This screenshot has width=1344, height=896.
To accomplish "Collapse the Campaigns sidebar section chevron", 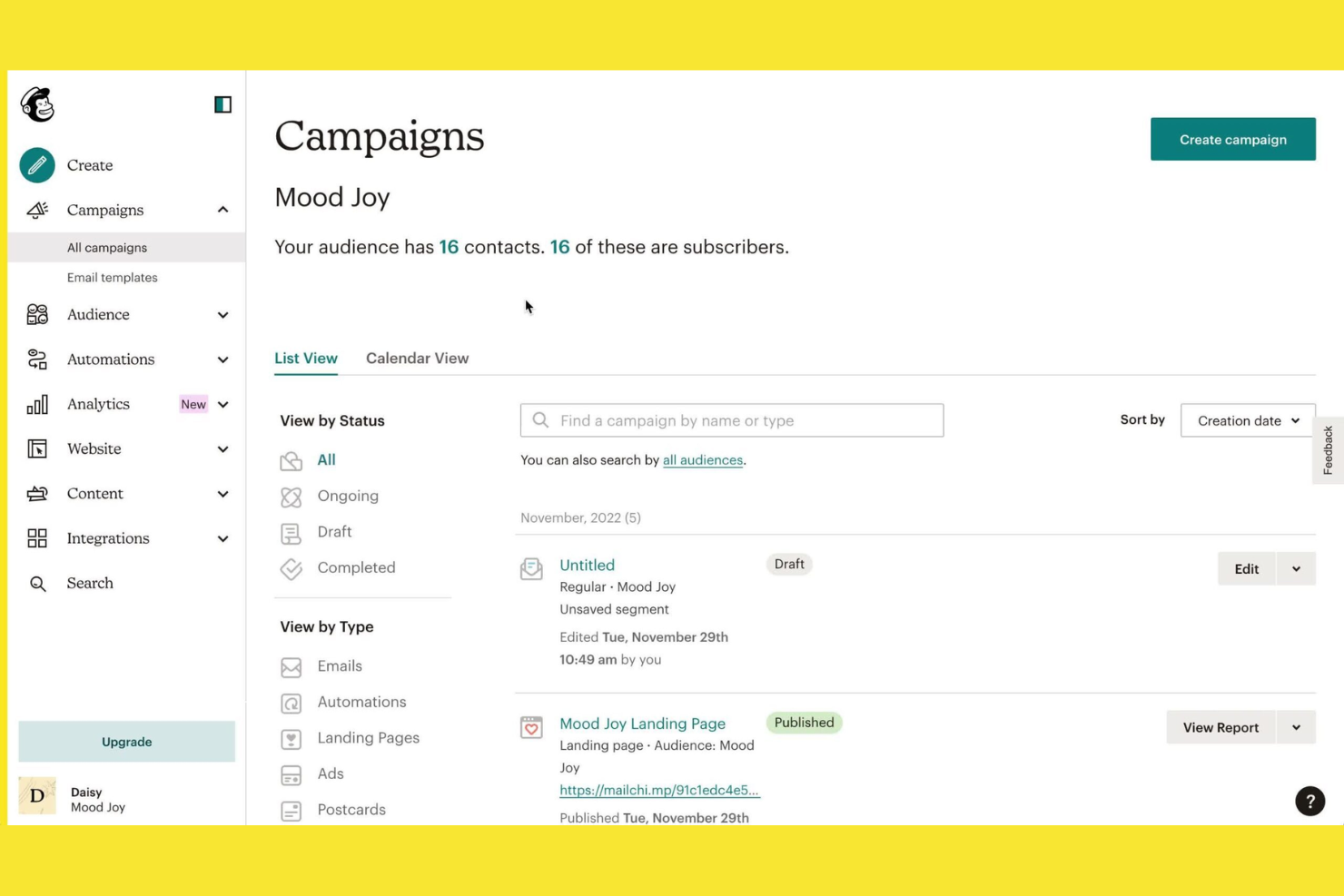I will tap(222, 210).
